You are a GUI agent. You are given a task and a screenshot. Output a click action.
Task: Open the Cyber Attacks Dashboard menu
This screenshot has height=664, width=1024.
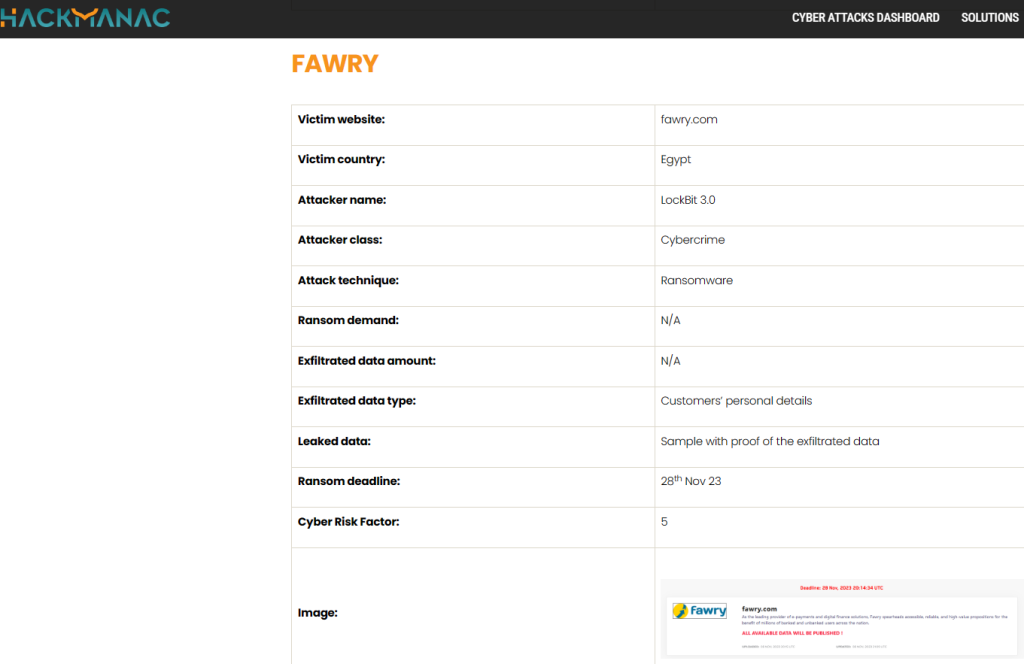(x=865, y=18)
